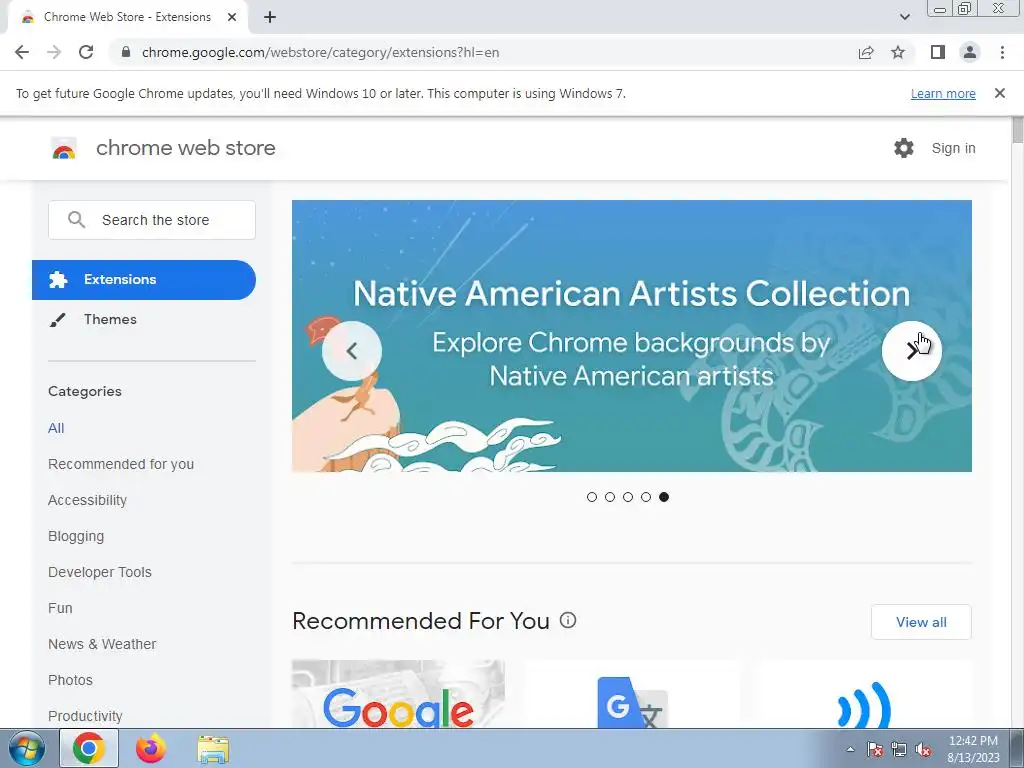This screenshot has height=768, width=1024.
Task: Select third carousel dot
Action: 628,497
